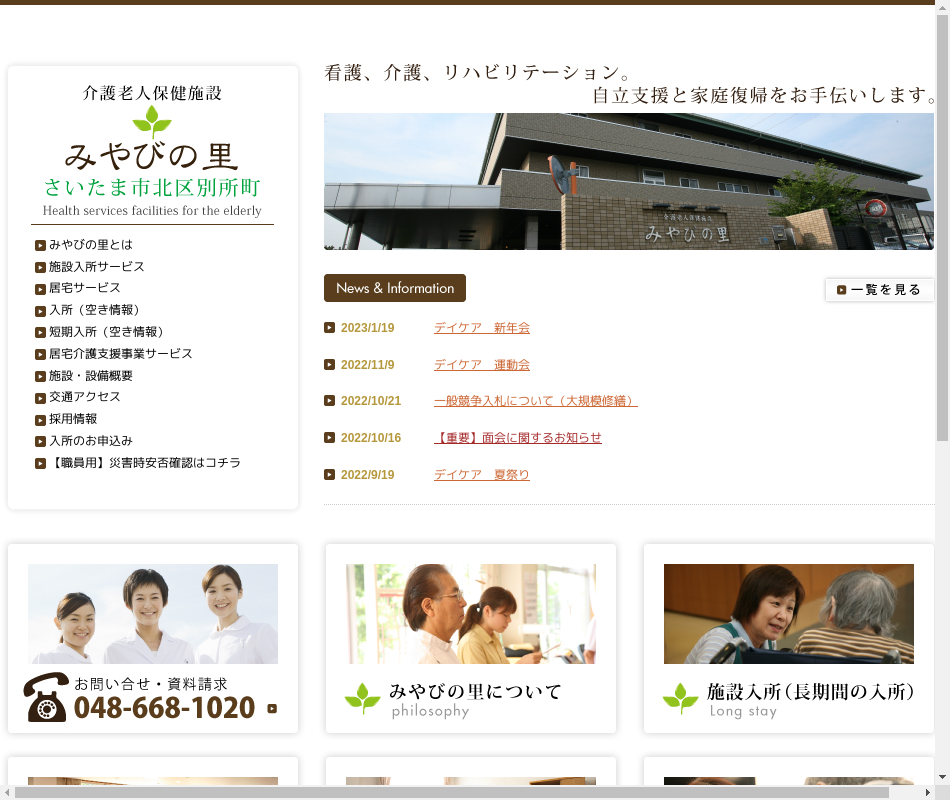950x800 pixels.
Task: Open the 施設入所サービス menu link
Action: [97, 267]
